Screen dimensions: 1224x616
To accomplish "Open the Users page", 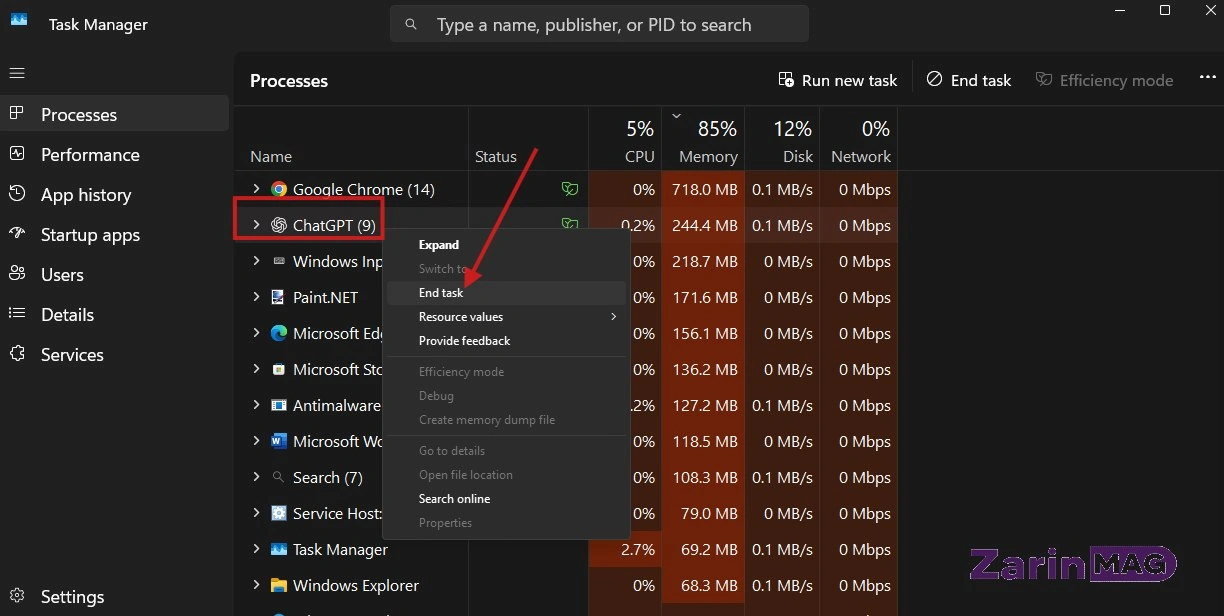I will pos(115,275).
